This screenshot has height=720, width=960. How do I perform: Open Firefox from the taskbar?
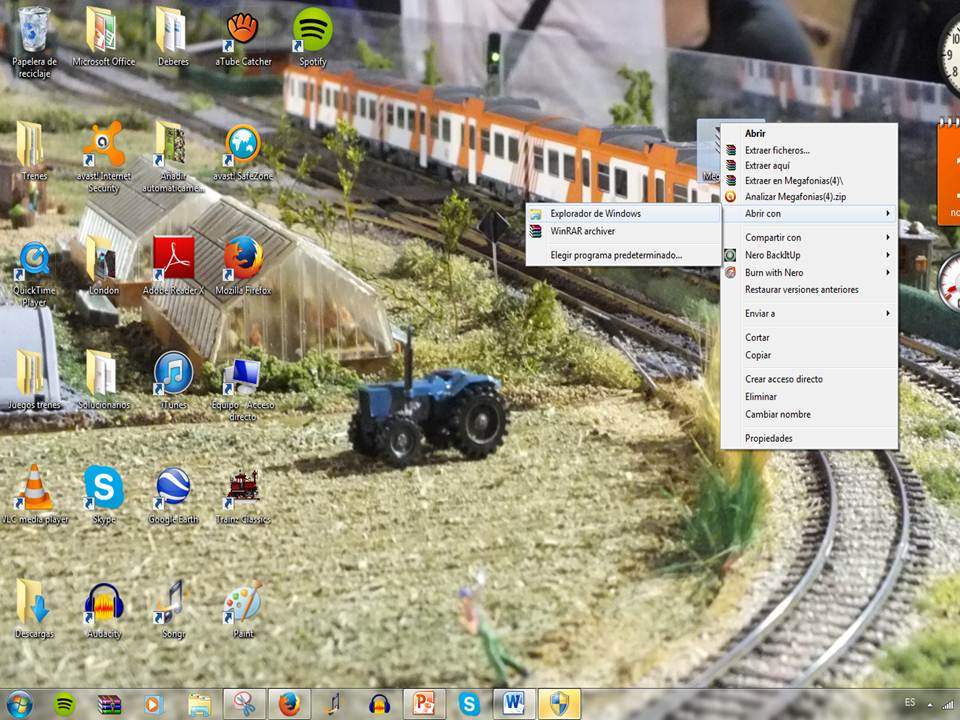[290, 704]
